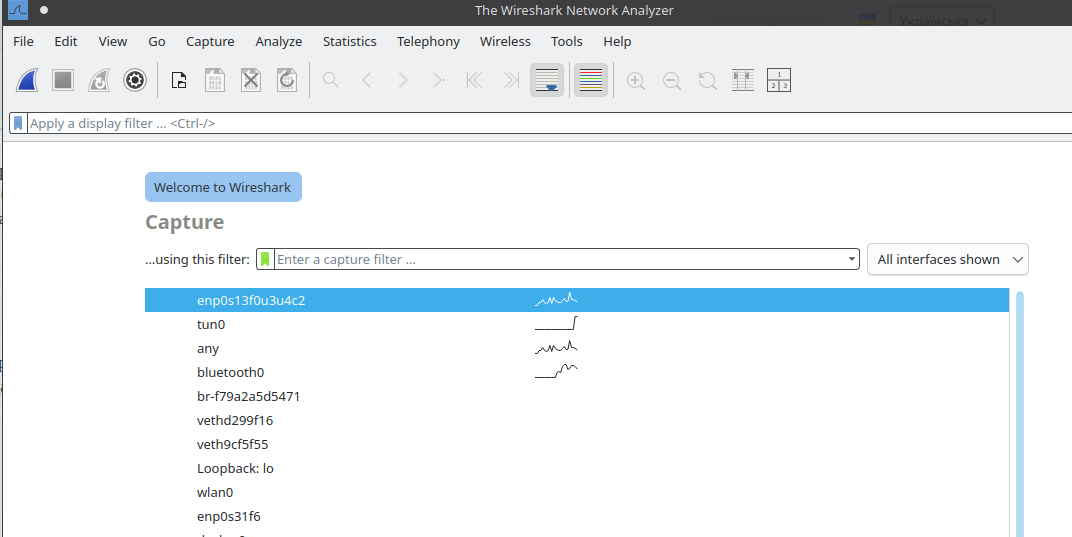Zoom in the main window text
Image resolution: width=1072 pixels, height=537 pixels.
coord(636,81)
